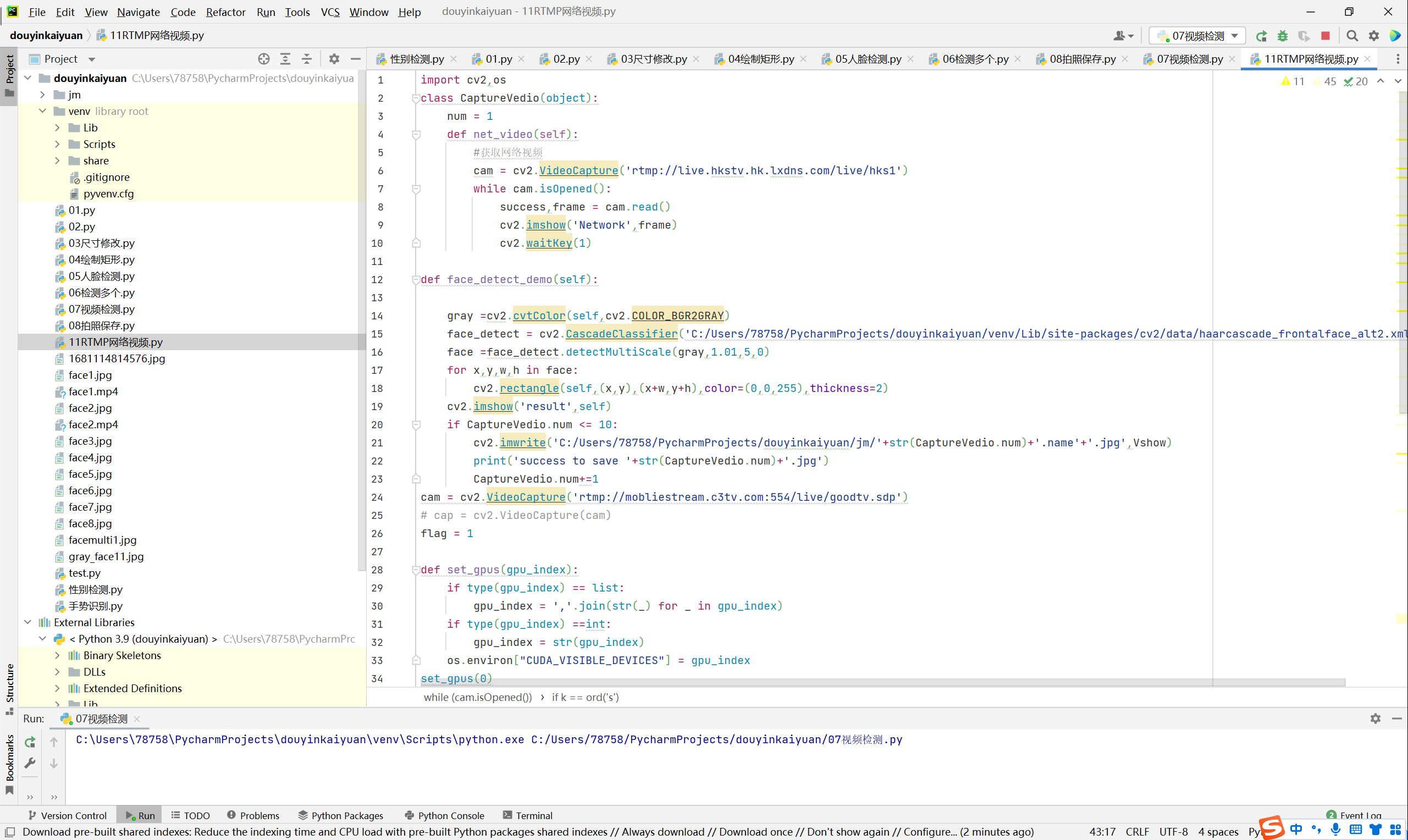
Task: Open the Version Control tool window
Action: (67, 815)
